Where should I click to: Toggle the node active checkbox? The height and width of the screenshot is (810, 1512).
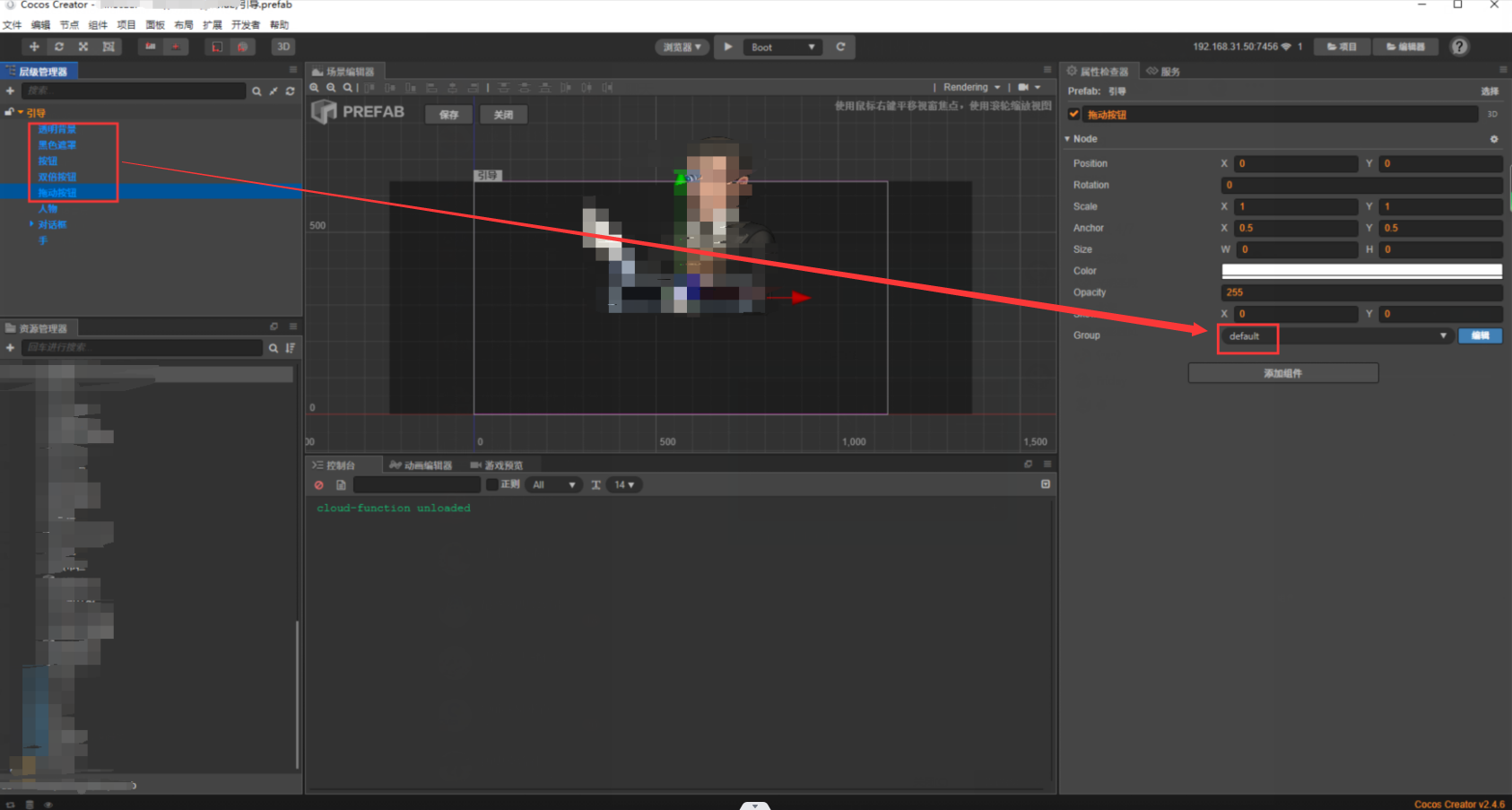click(x=1074, y=114)
